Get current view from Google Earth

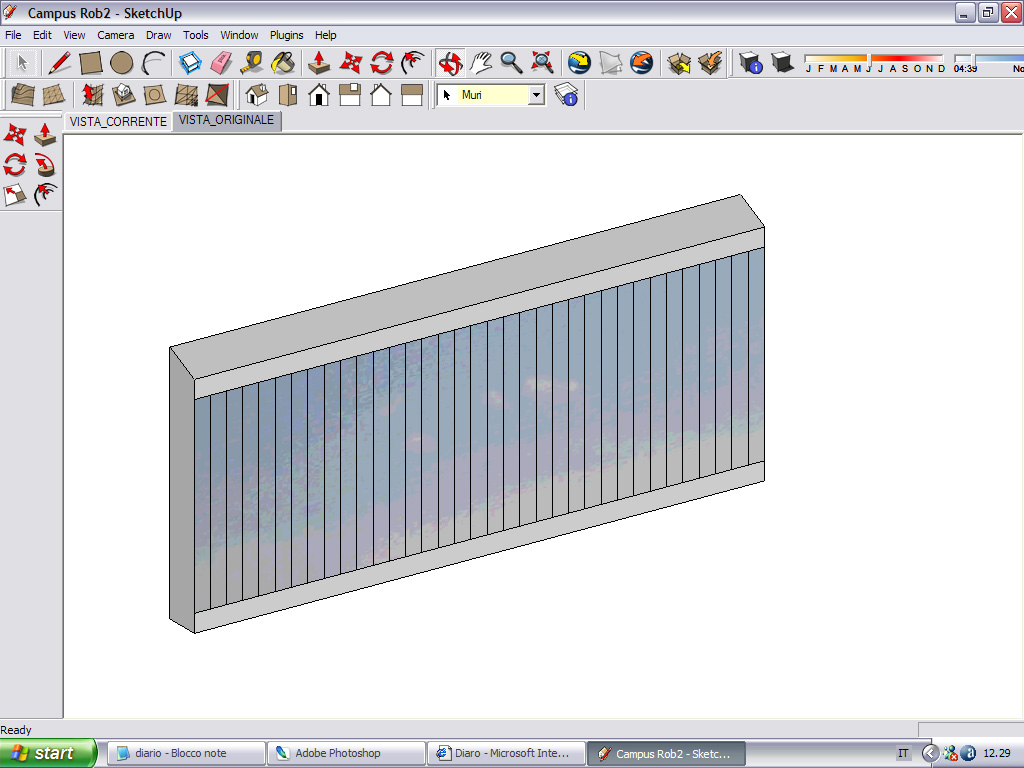click(579, 63)
